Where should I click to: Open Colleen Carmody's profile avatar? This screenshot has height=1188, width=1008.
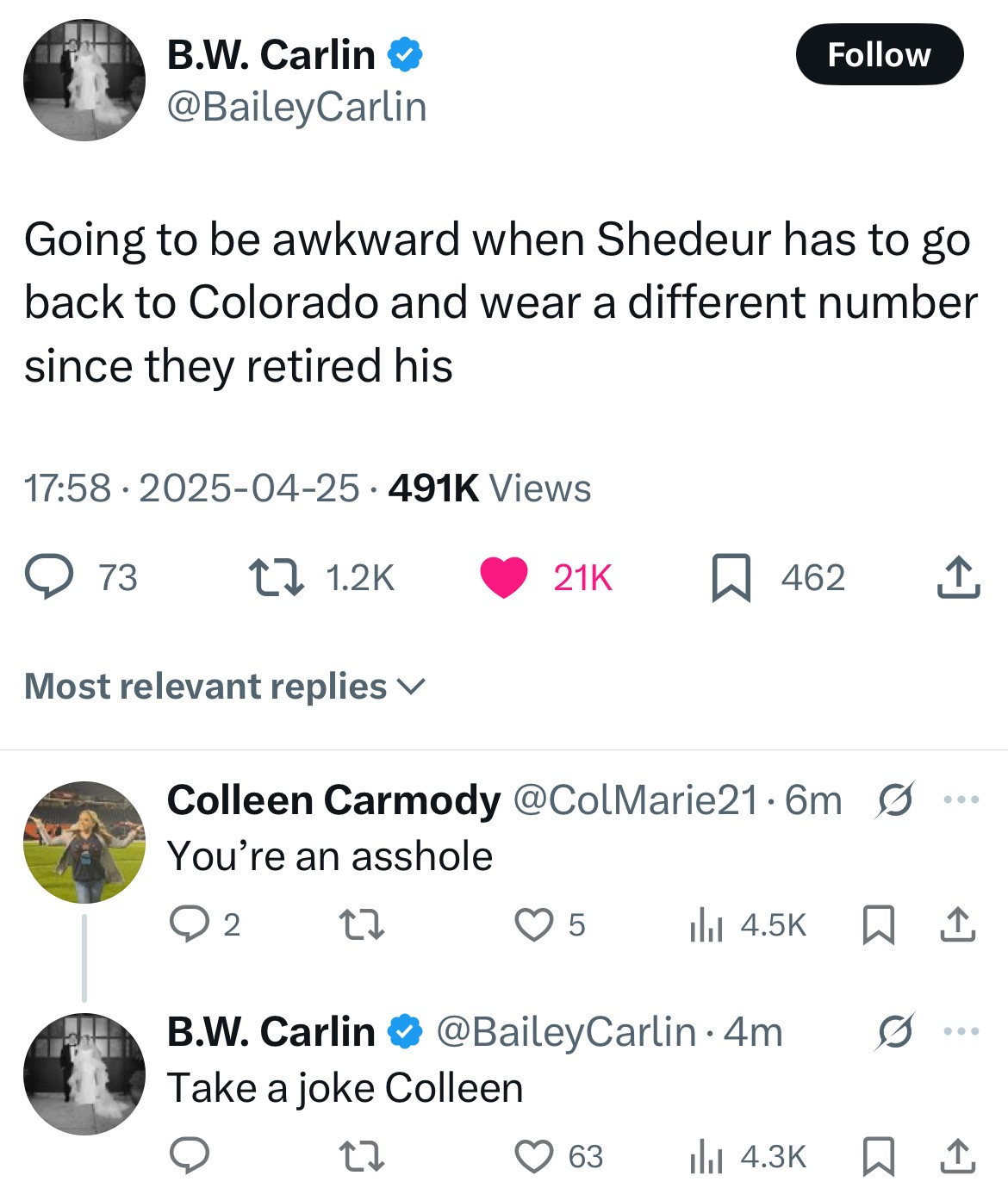point(84,842)
